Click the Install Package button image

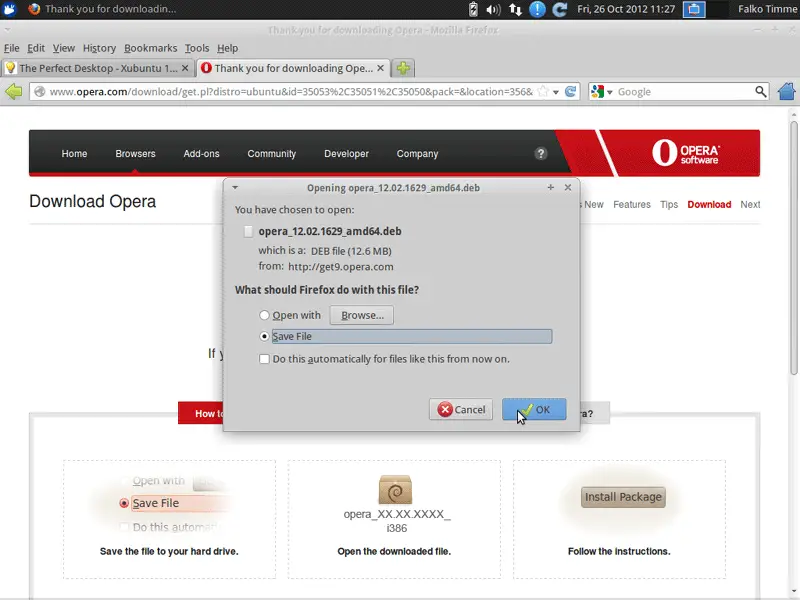point(623,497)
